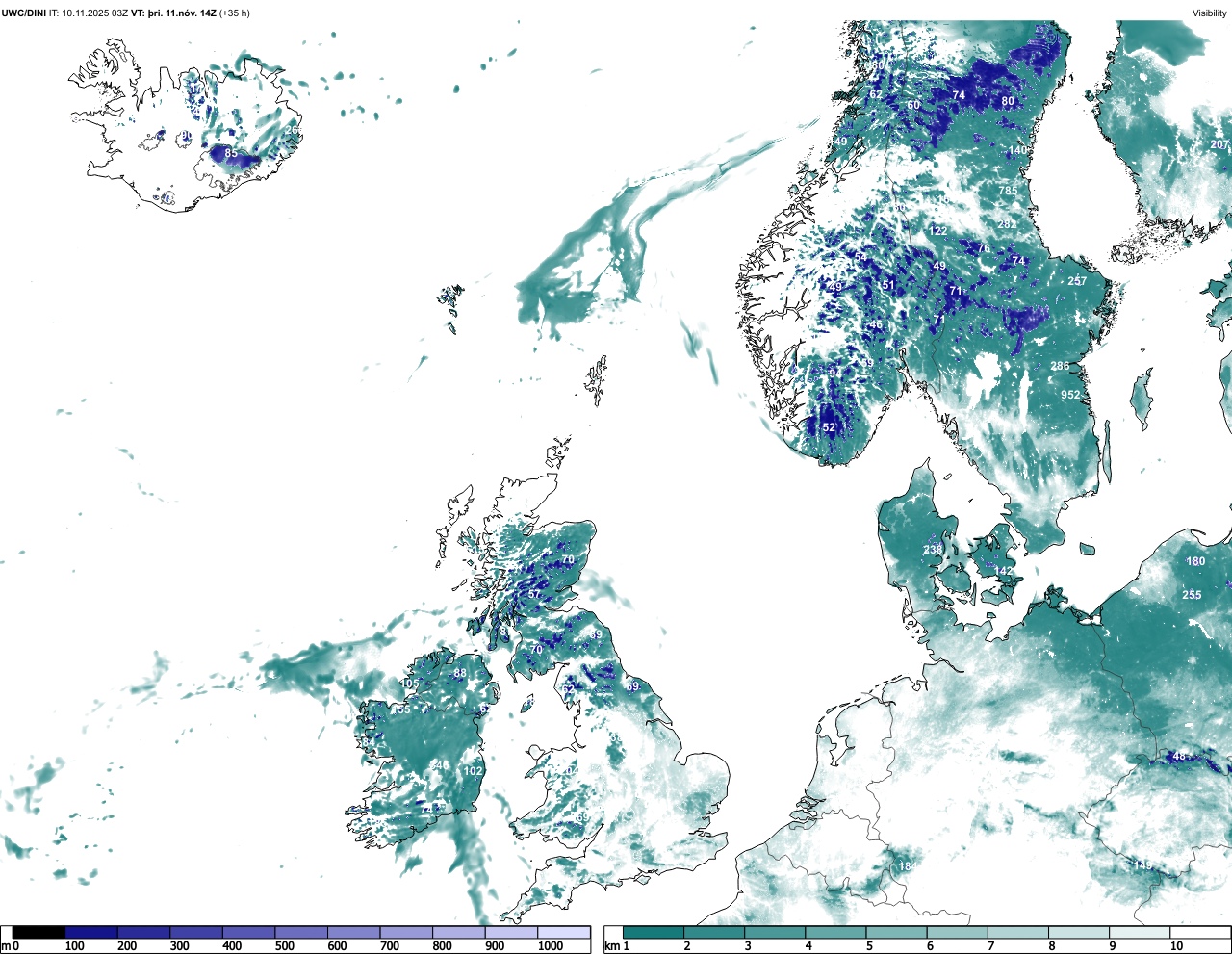Click the '257' value in Sweden
1232x954 pixels.
click(x=1077, y=281)
